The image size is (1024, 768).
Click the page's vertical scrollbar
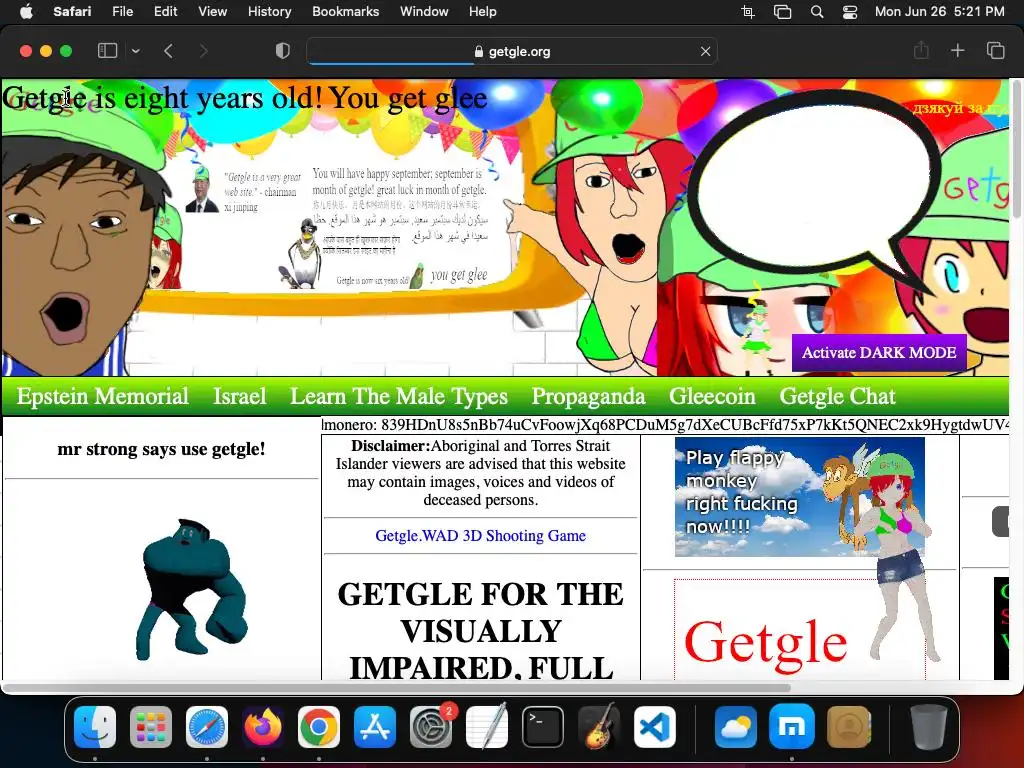tap(1016, 149)
